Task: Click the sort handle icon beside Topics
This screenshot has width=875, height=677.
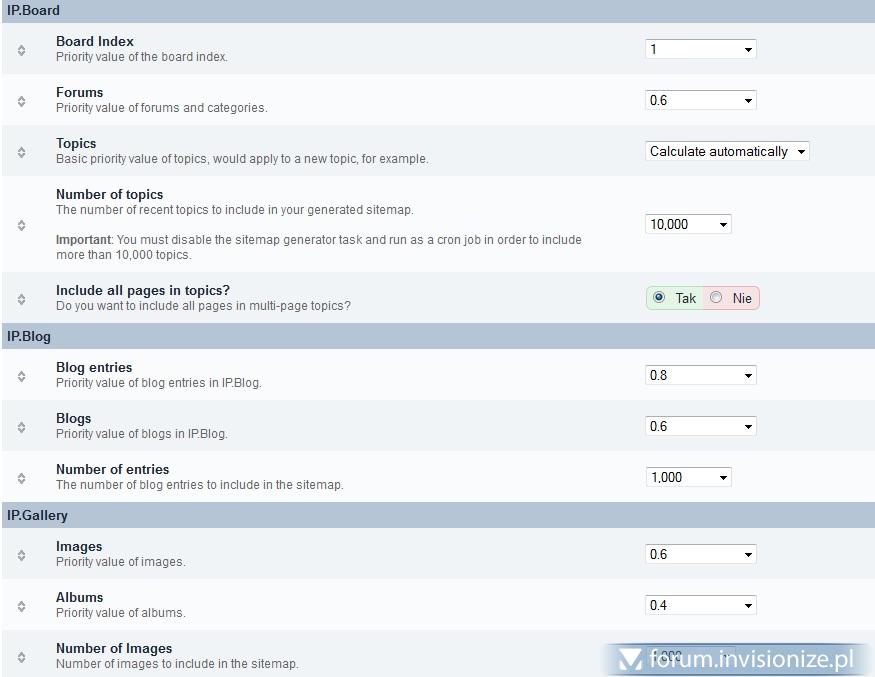Action: pos(22,152)
